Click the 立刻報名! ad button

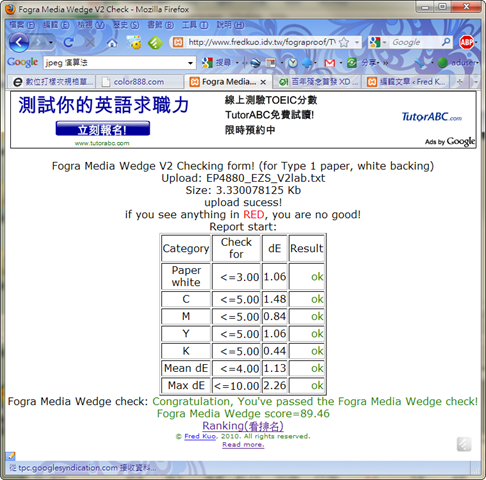click(x=103, y=129)
